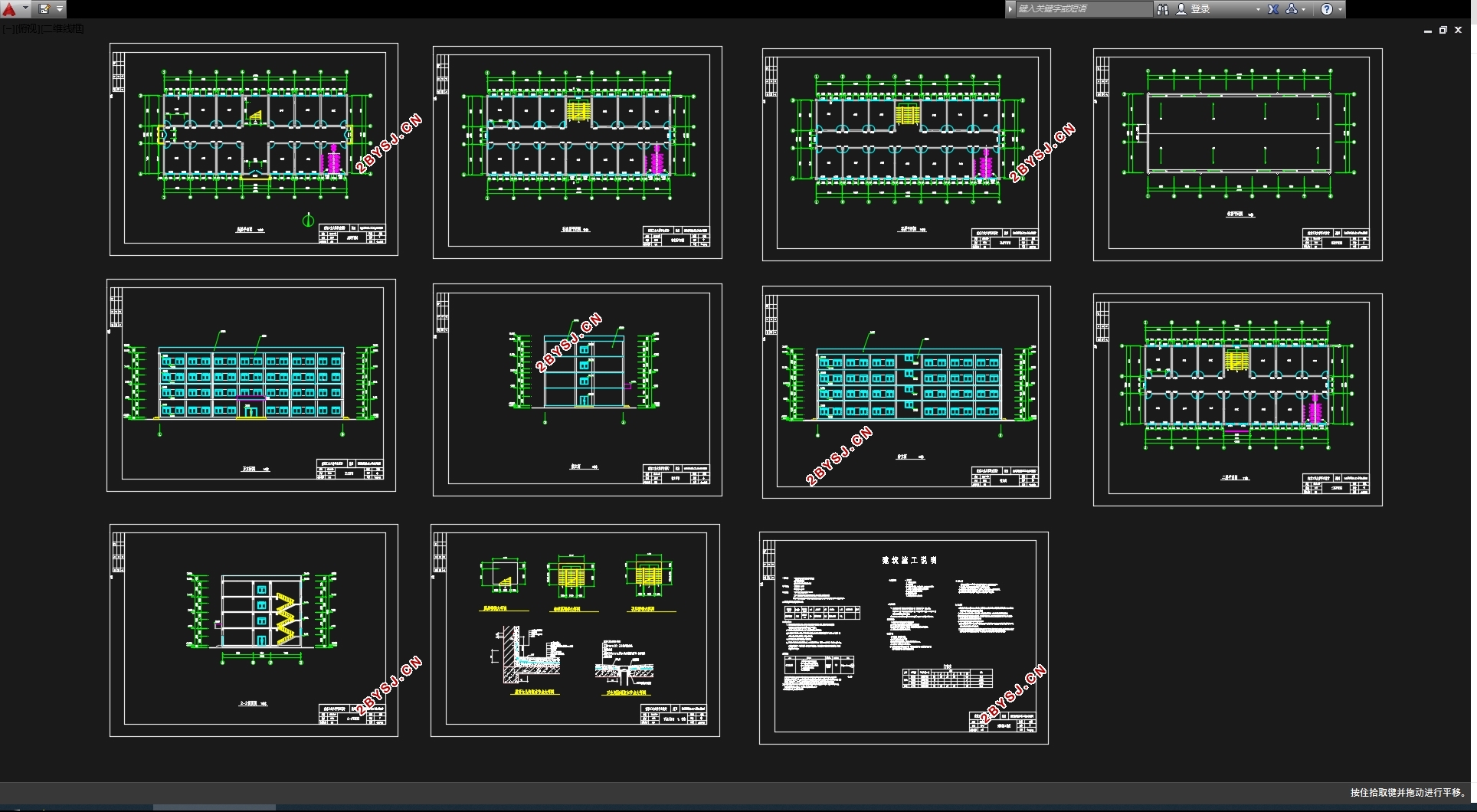Click the binoculars search icon
The image size is (1477, 812).
(1163, 9)
